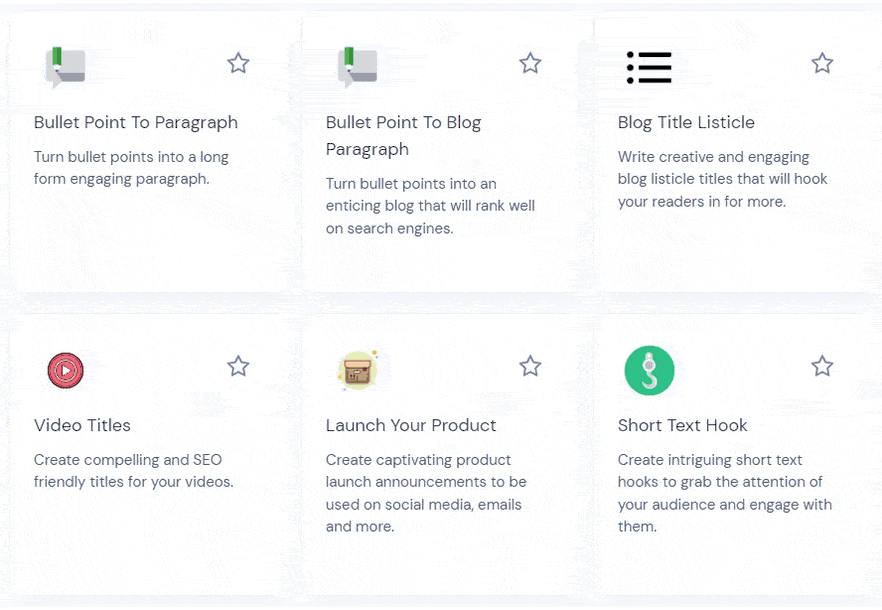Screen dimensions: 882x610
Task: Click the Short Text Hook description text
Action: (724, 493)
